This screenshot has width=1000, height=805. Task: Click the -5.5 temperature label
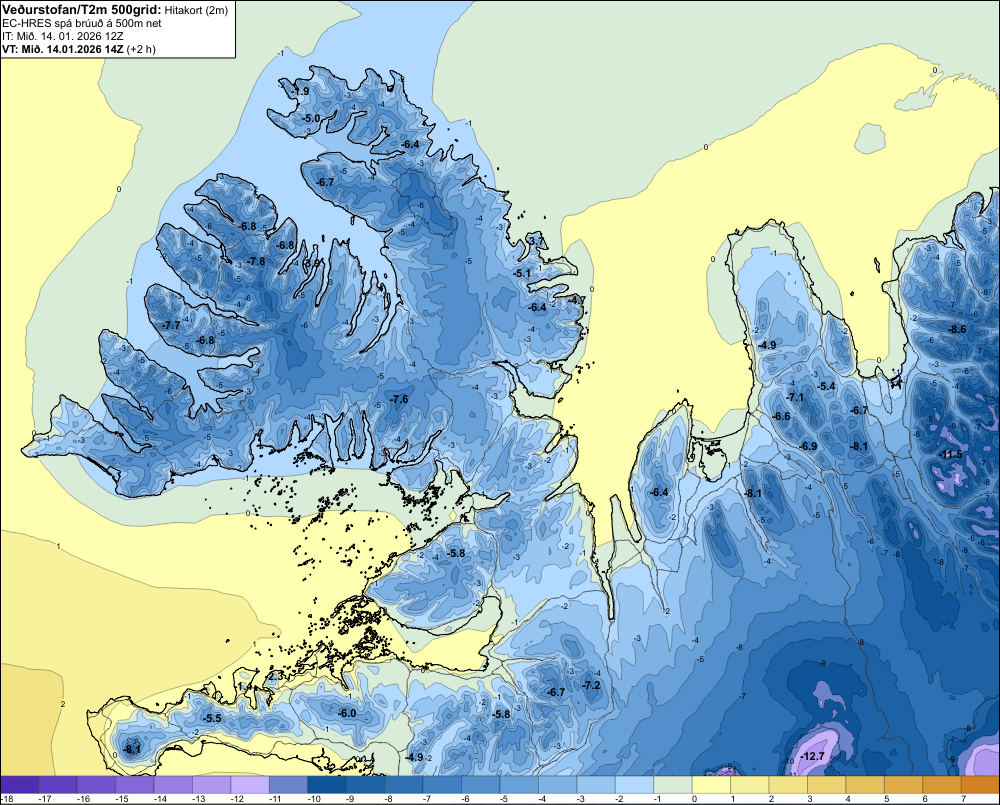(x=212, y=718)
